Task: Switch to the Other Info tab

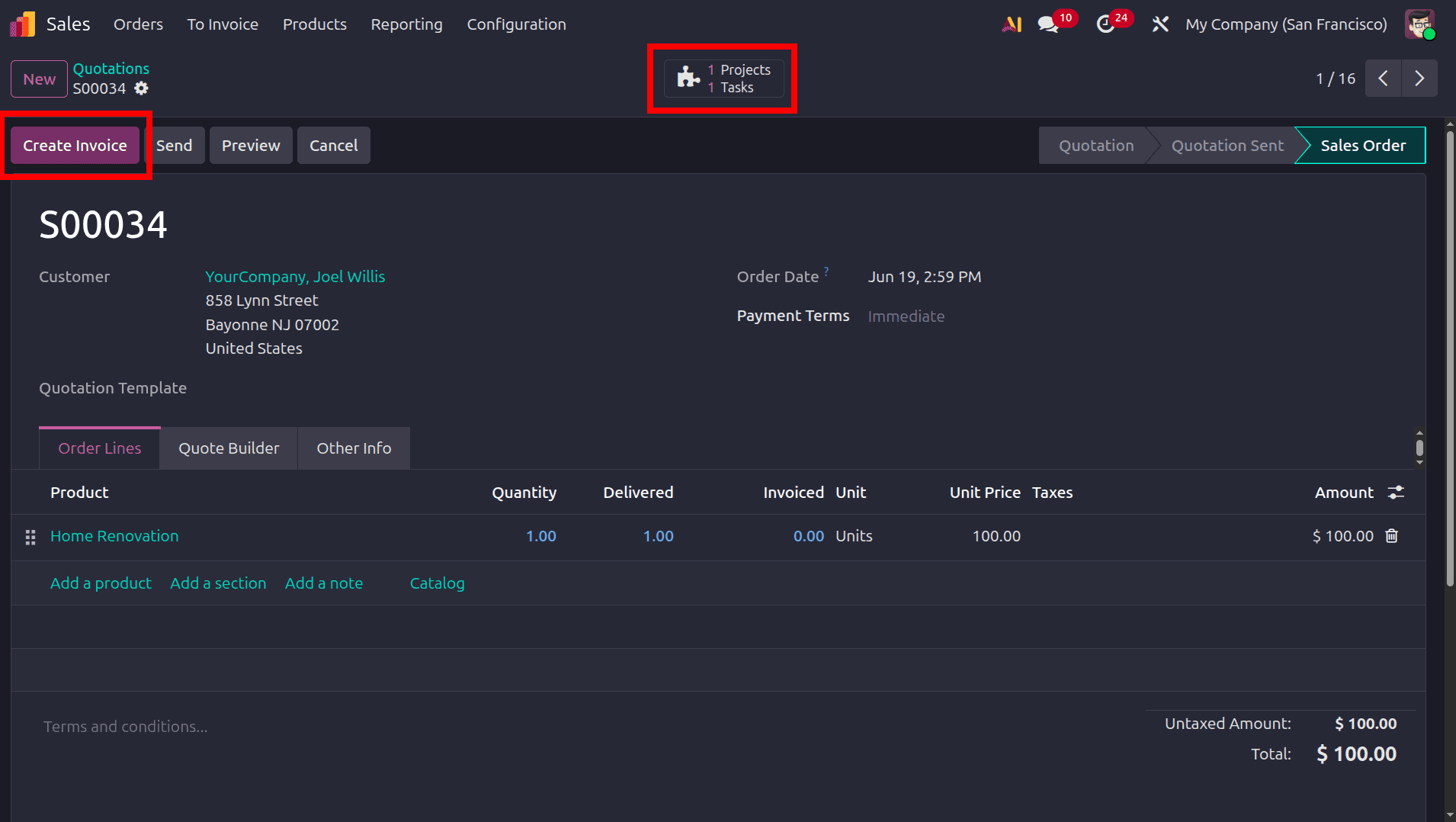Action: click(x=354, y=448)
